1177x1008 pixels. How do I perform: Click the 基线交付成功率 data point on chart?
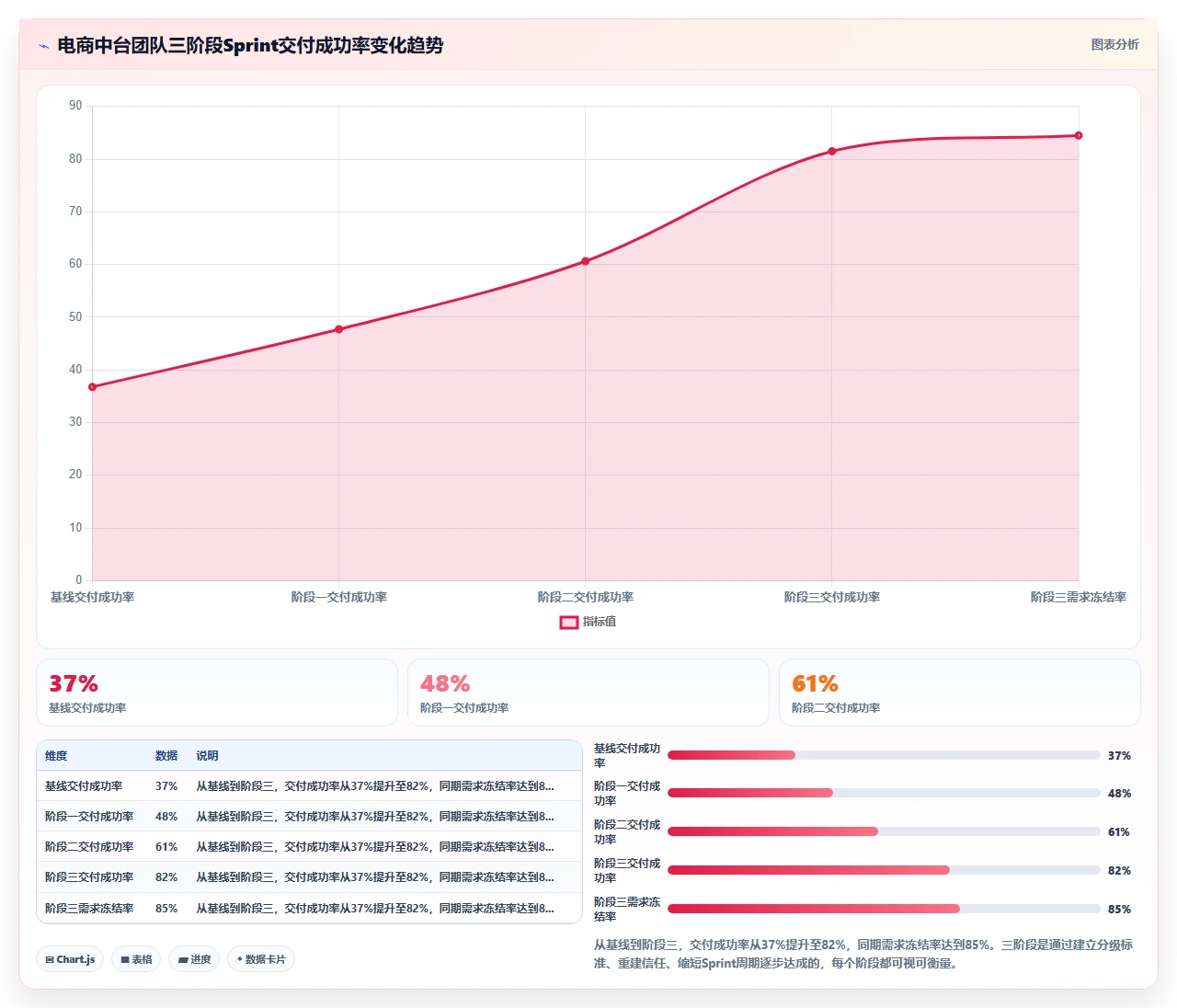point(92,387)
